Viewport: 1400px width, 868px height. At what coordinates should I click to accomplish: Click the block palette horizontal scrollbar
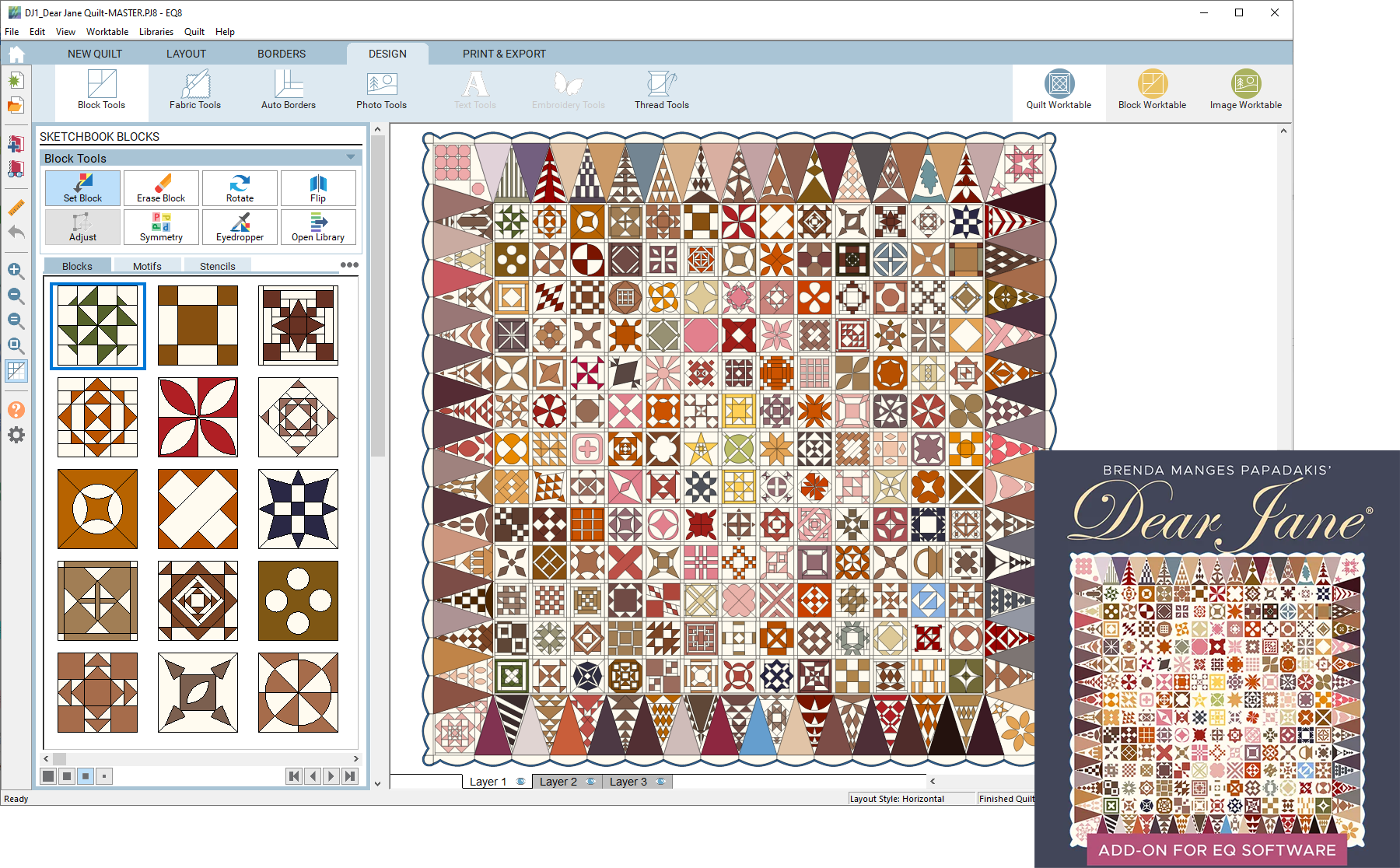point(201,758)
